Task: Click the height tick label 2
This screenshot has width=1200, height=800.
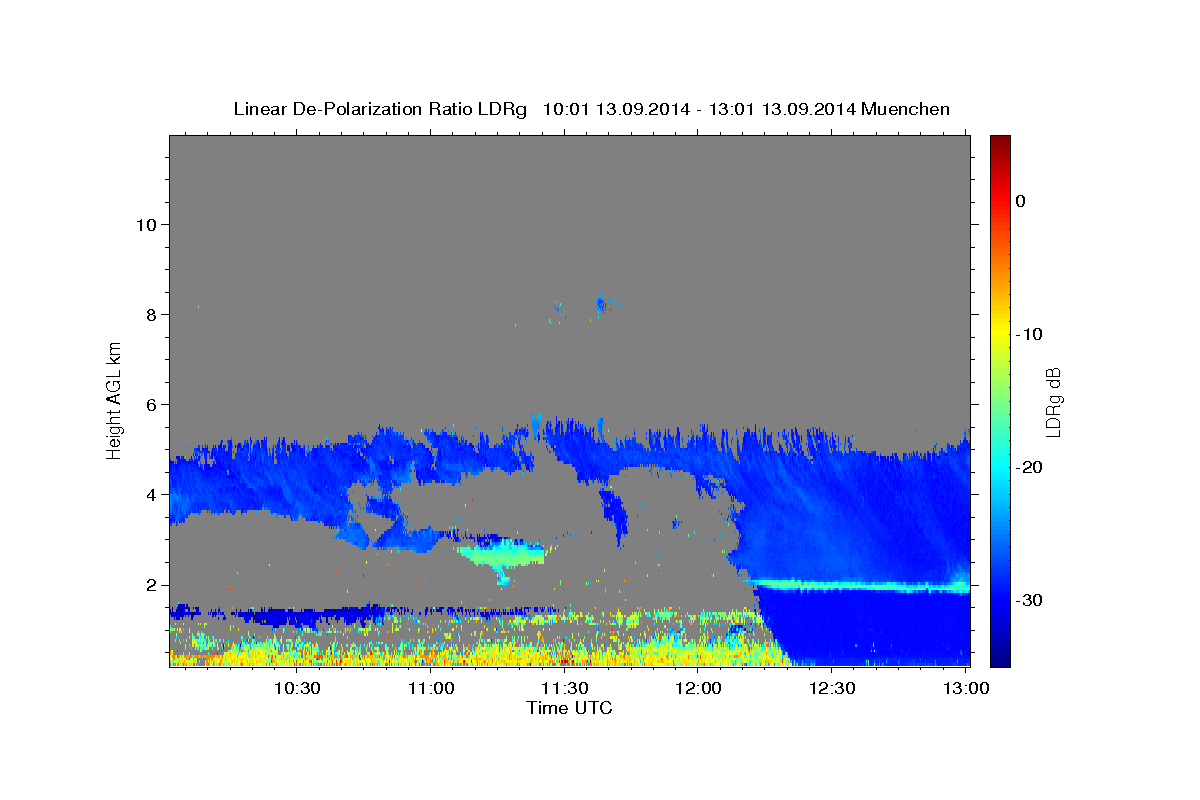Action: [152, 585]
